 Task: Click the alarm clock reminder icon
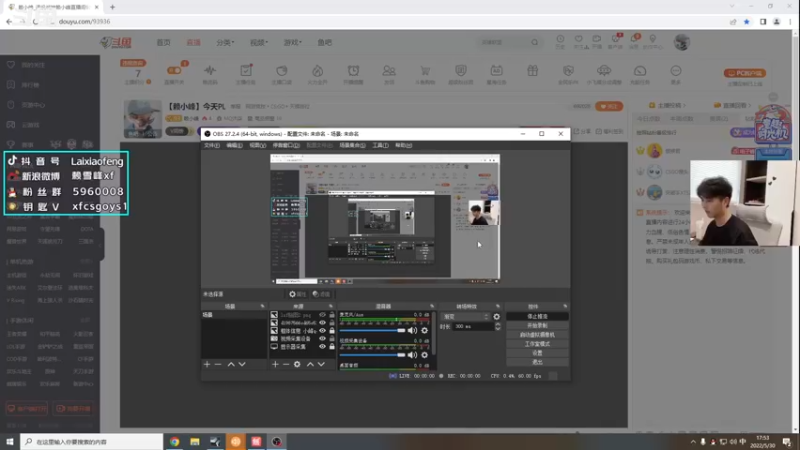click(x=353, y=70)
